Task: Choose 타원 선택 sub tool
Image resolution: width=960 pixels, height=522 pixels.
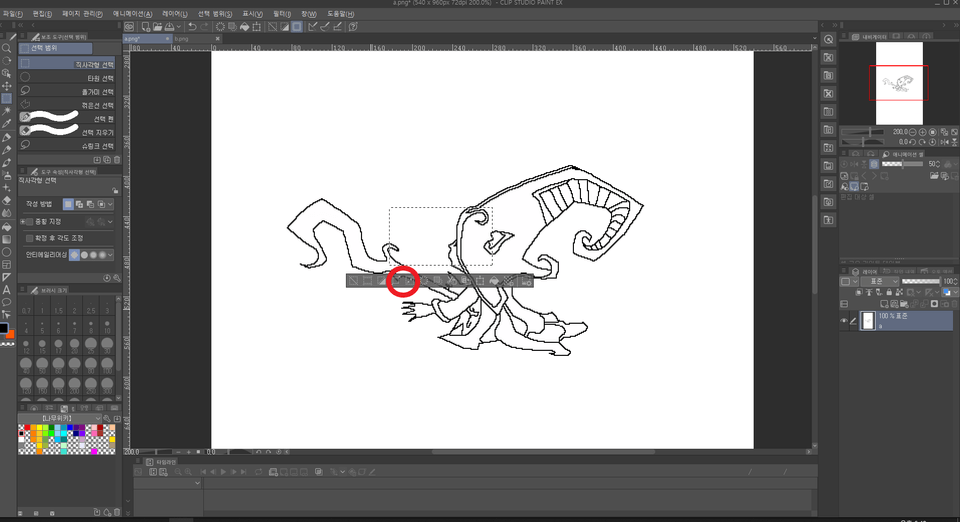Action: click(67, 78)
